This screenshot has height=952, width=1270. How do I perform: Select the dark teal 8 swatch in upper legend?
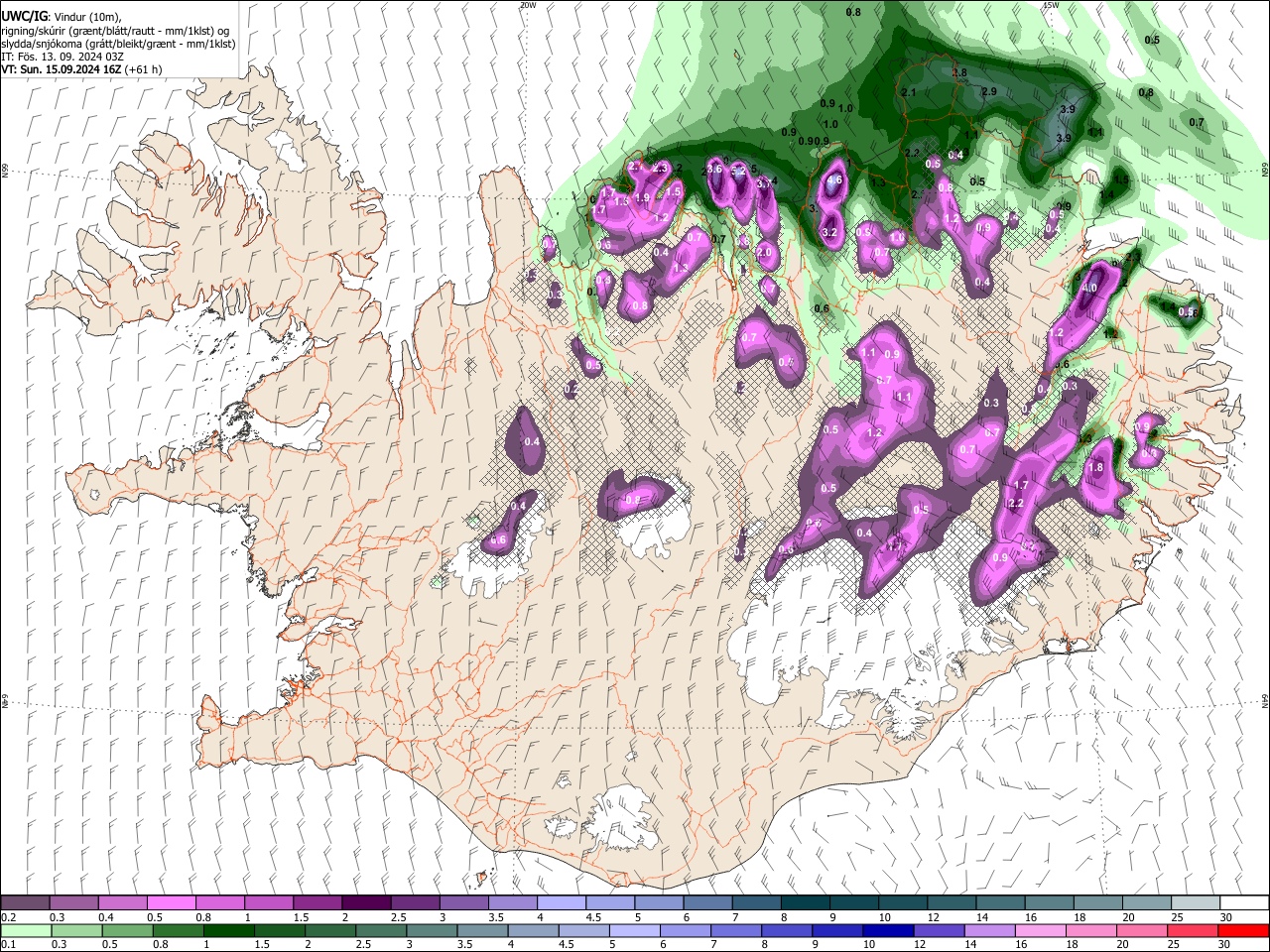(x=805, y=903)
